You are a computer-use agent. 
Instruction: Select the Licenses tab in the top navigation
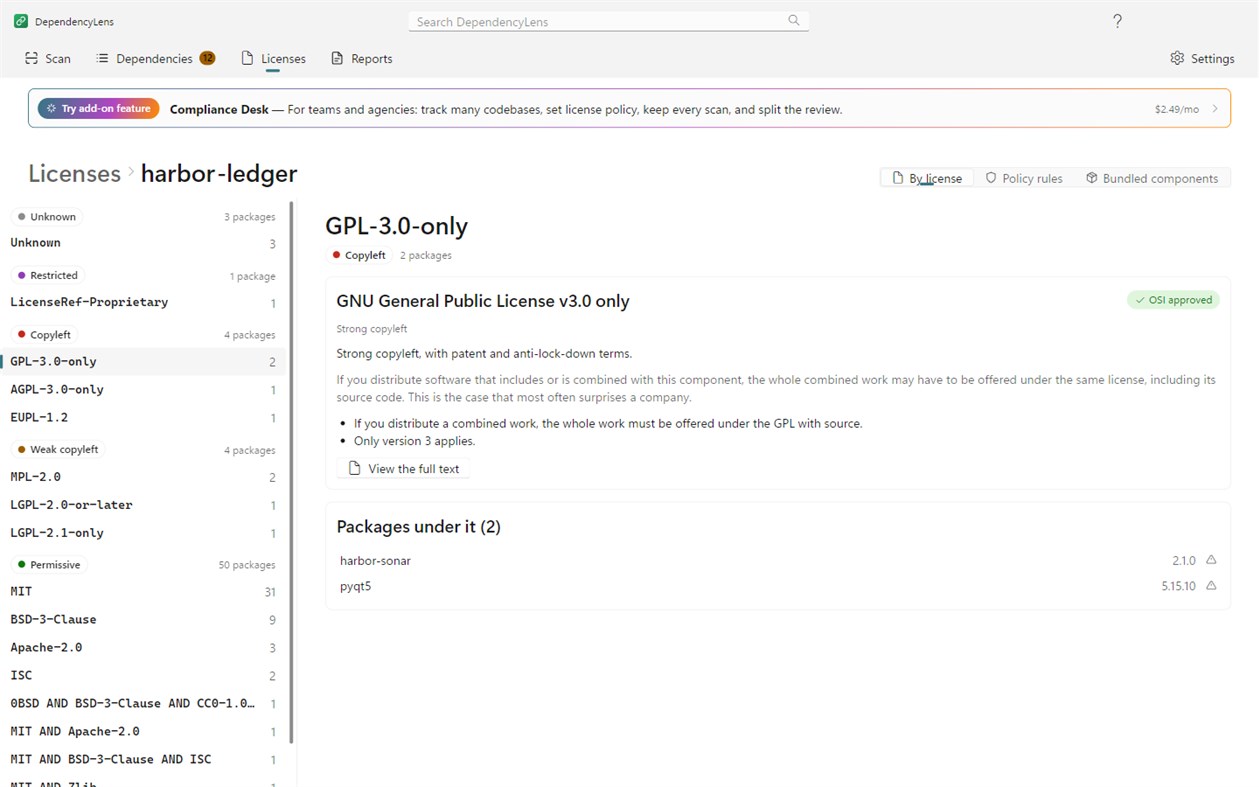pyautogui.click(x=274, y=59)
